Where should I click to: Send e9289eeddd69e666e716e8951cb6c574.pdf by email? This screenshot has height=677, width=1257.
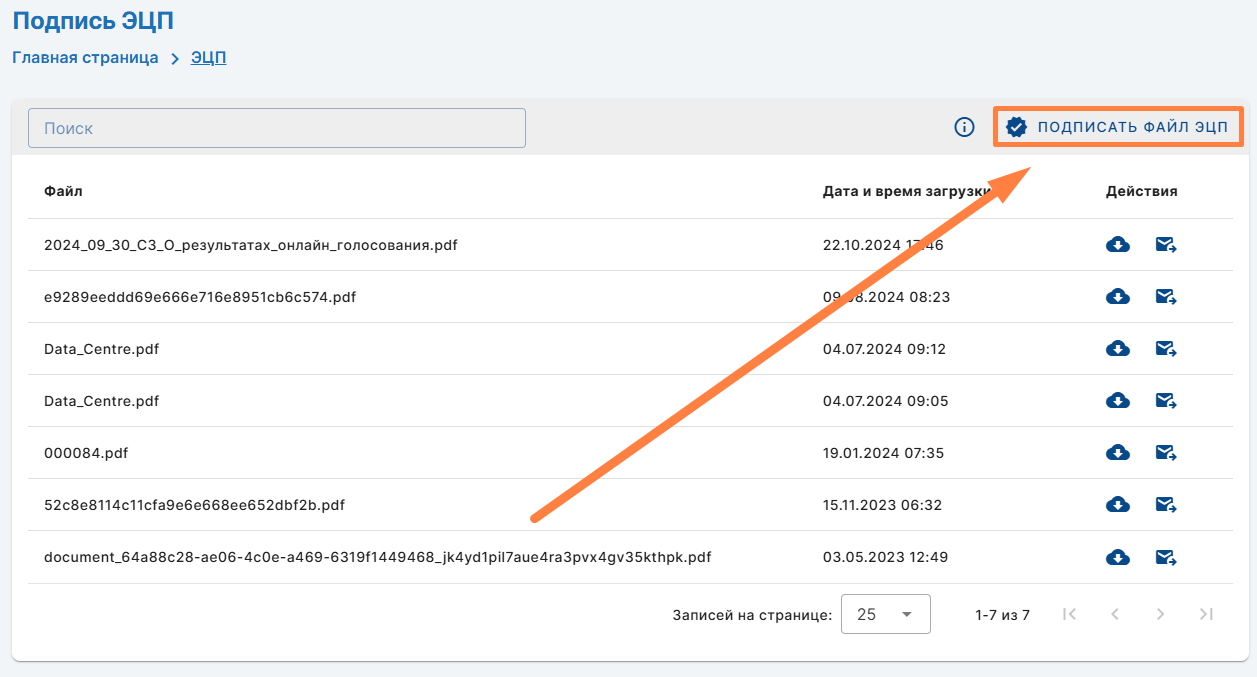click(x=1165, y=296)
